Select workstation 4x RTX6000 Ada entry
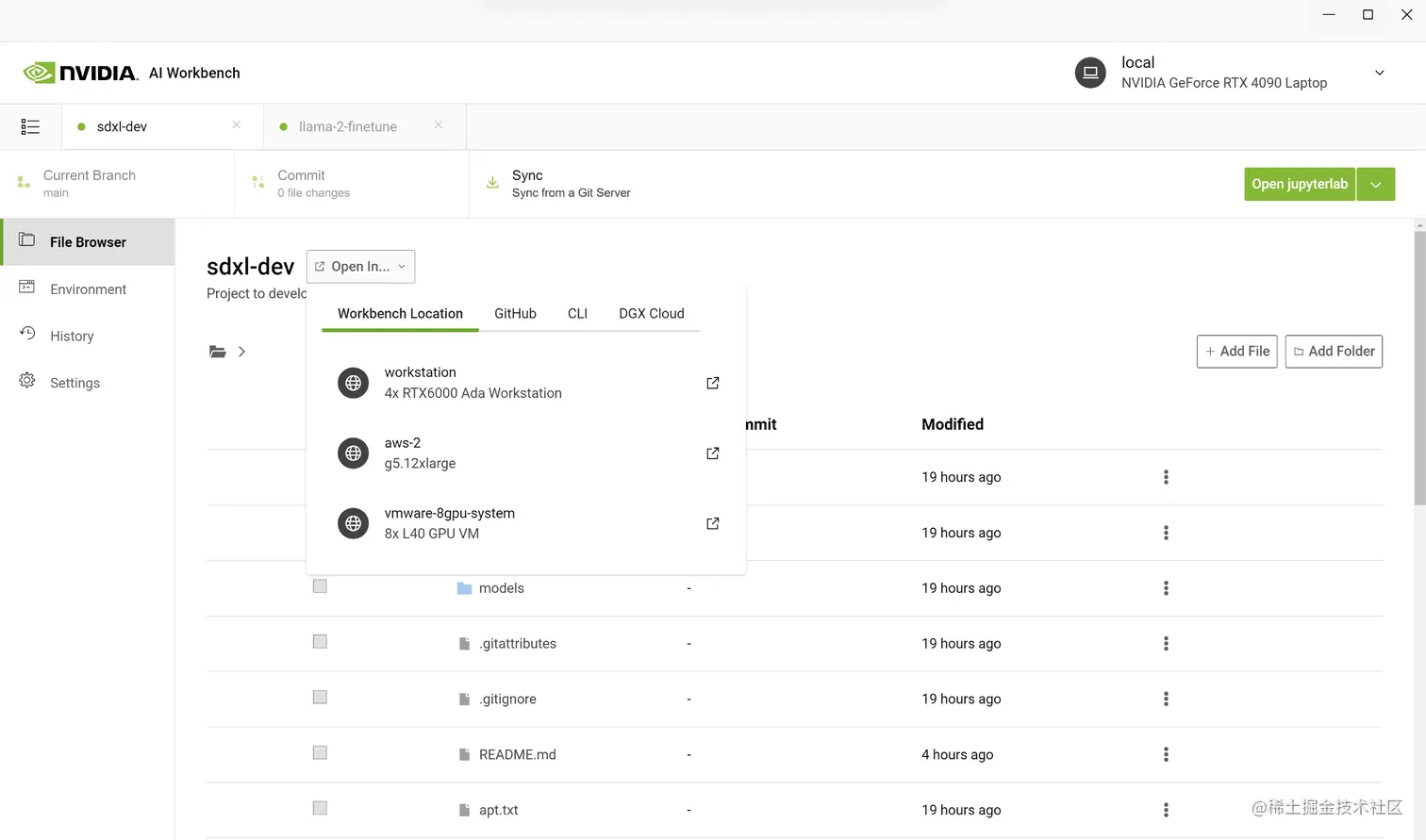Image resolution: width=1426 pixels, height=840 pixels. tap(526, 383)
